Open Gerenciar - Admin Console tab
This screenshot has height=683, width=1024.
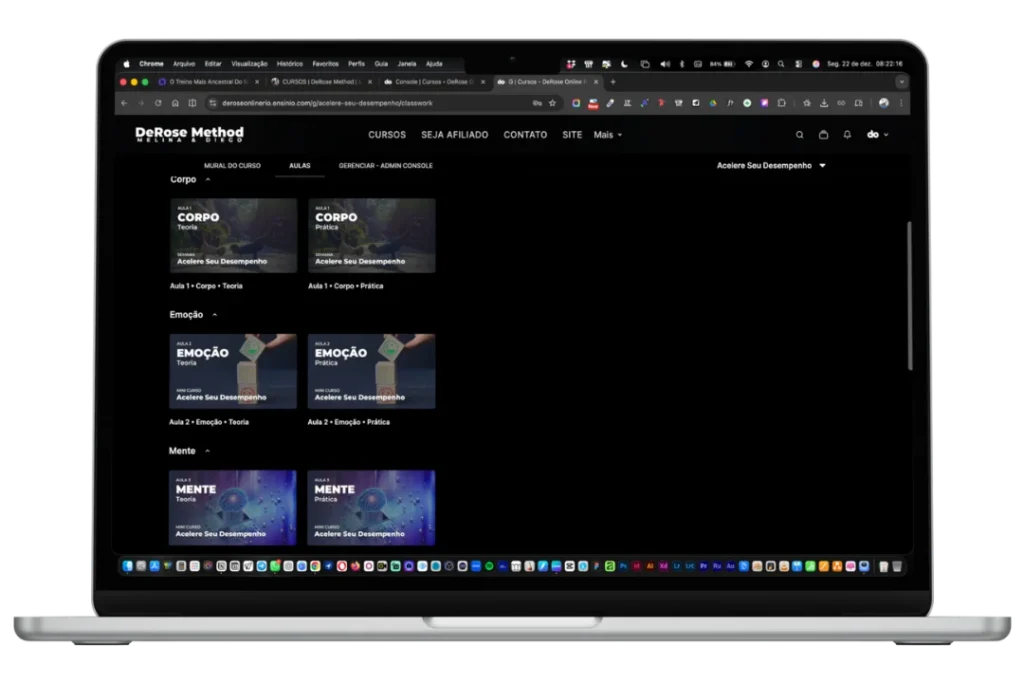[385, 166]
